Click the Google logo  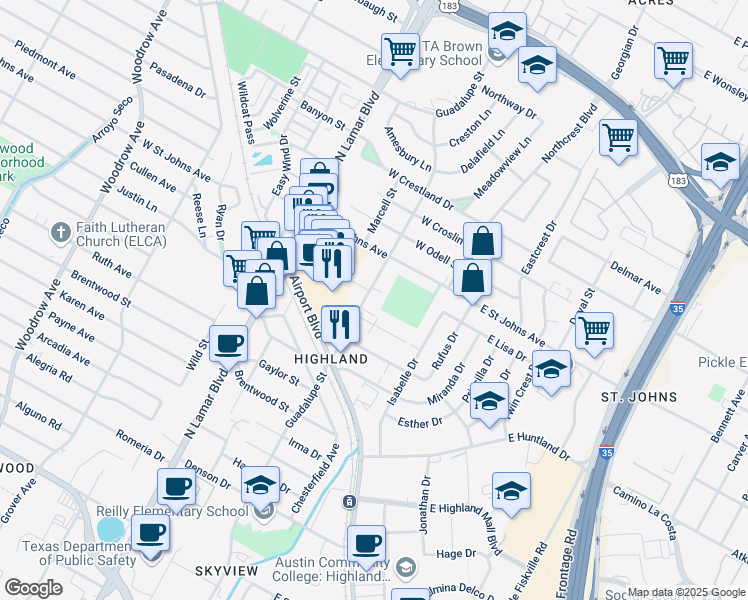33,589
